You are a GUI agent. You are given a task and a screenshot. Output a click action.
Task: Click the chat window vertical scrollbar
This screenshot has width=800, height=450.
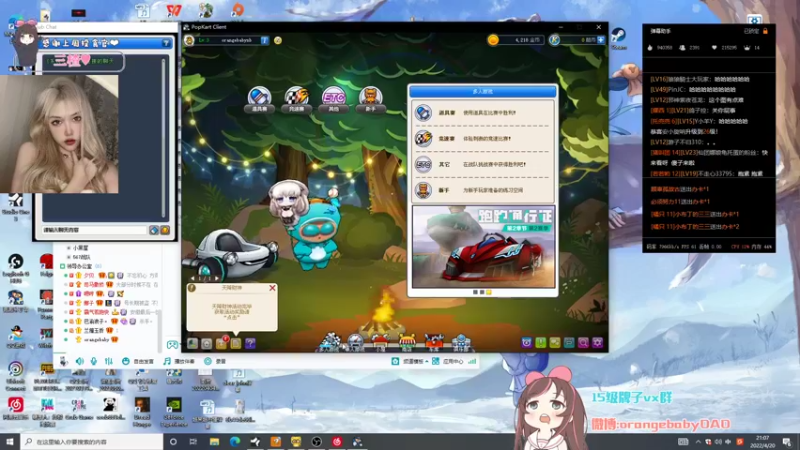(x=164, y=138)
